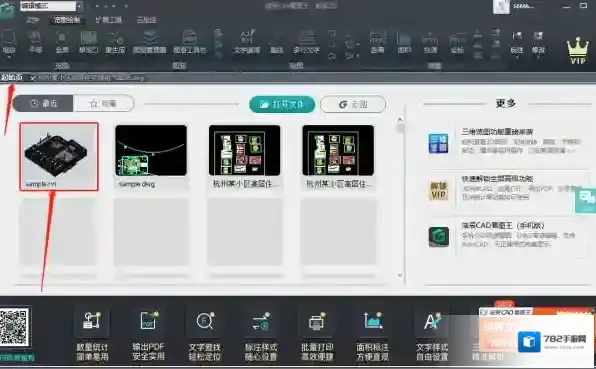Screen dimensions: 596x369
Task: Close the 起始页 tab
Action: (x=33, y=78)
